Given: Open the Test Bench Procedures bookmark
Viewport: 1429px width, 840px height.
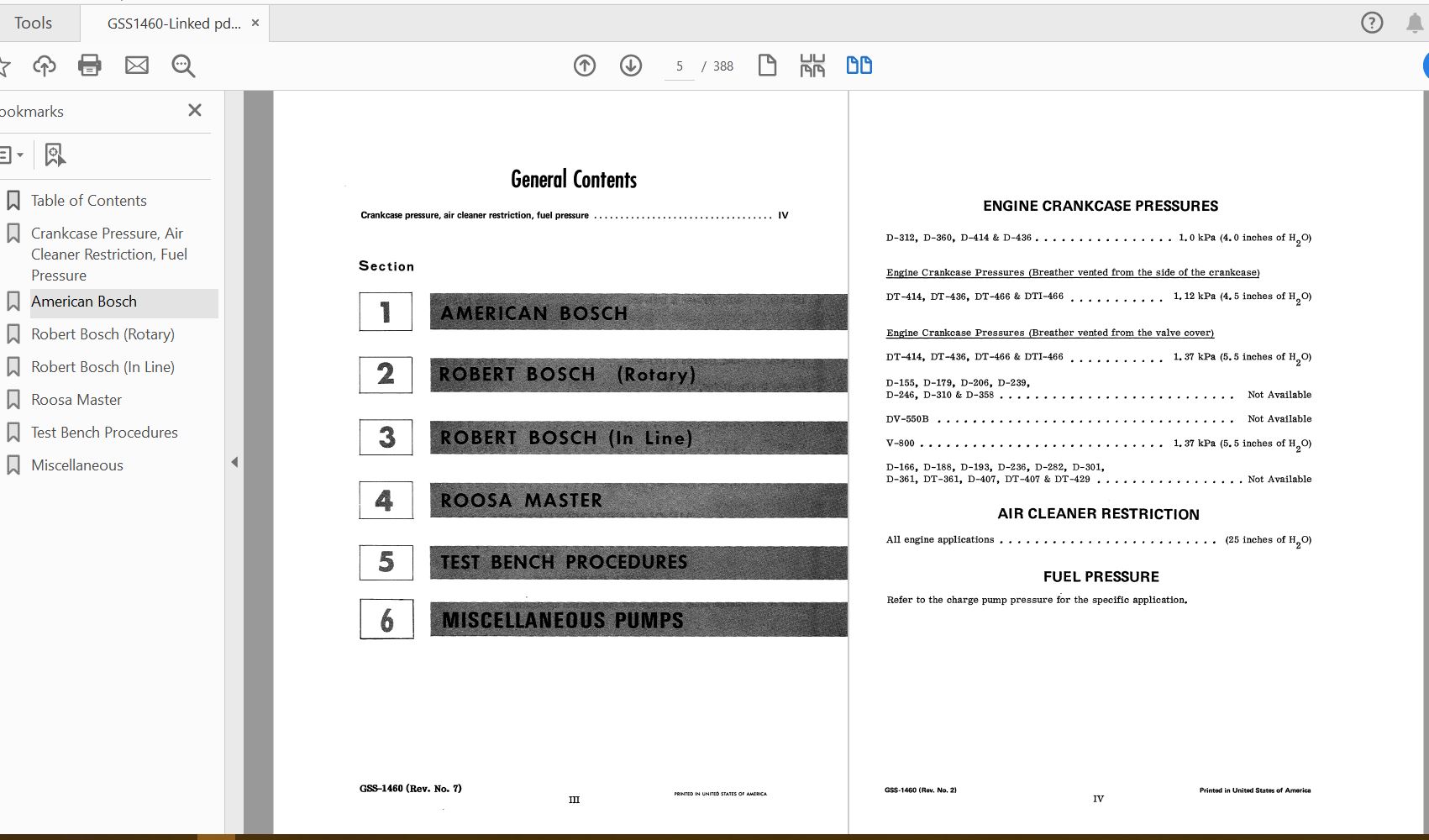Looking at the screenshot, I should (105, 433).
